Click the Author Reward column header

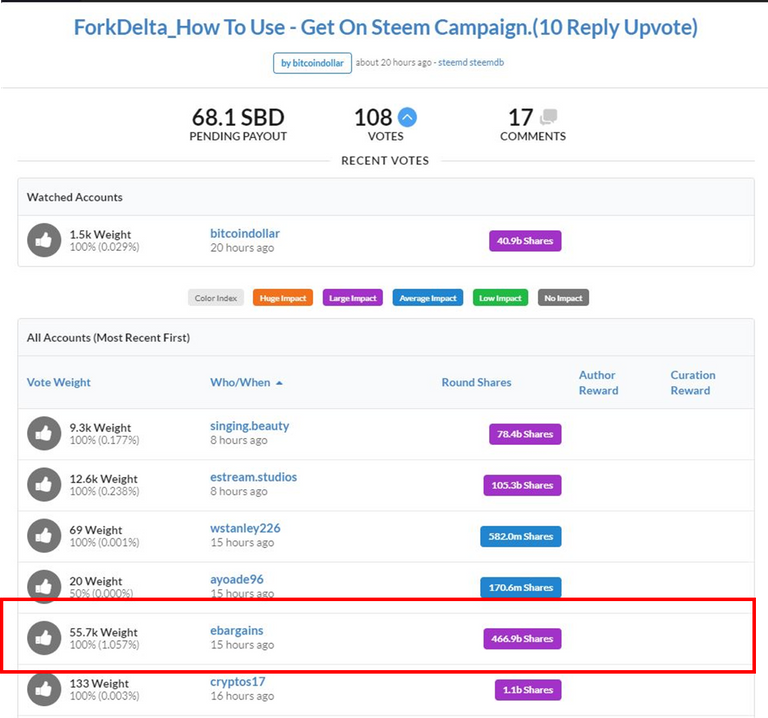tap(597, 382)
